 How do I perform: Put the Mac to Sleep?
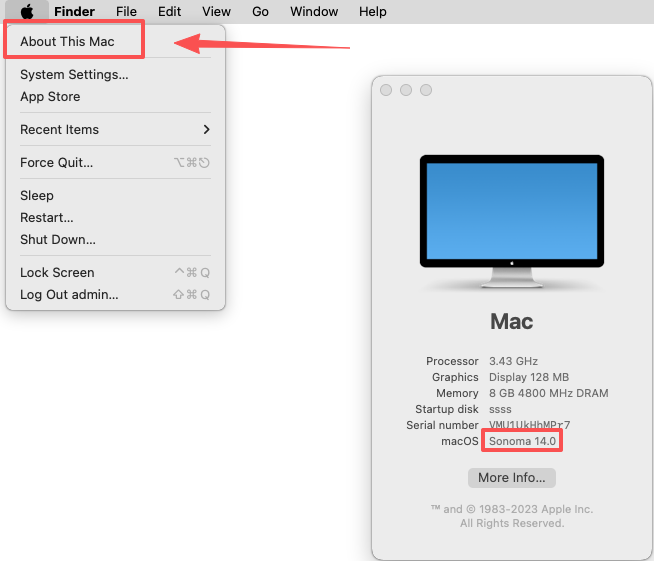point(37,196)
